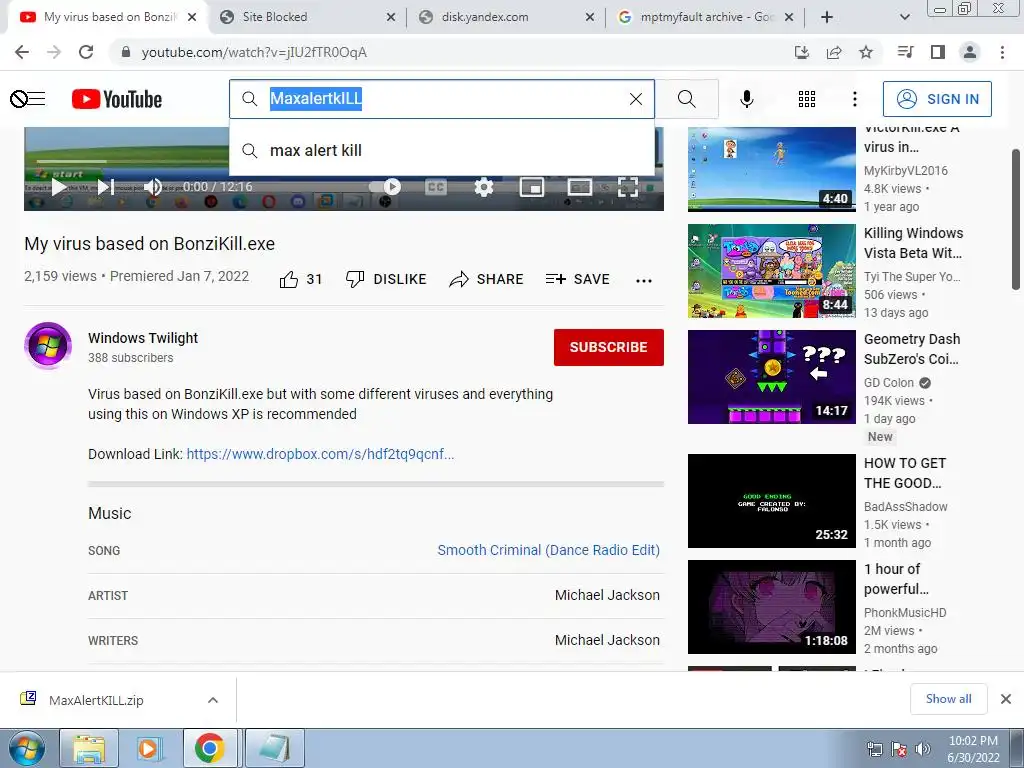The image size is (1024, 768).
Task: Click the Windows Twilight channel avatar
Action: pos(48,345)
